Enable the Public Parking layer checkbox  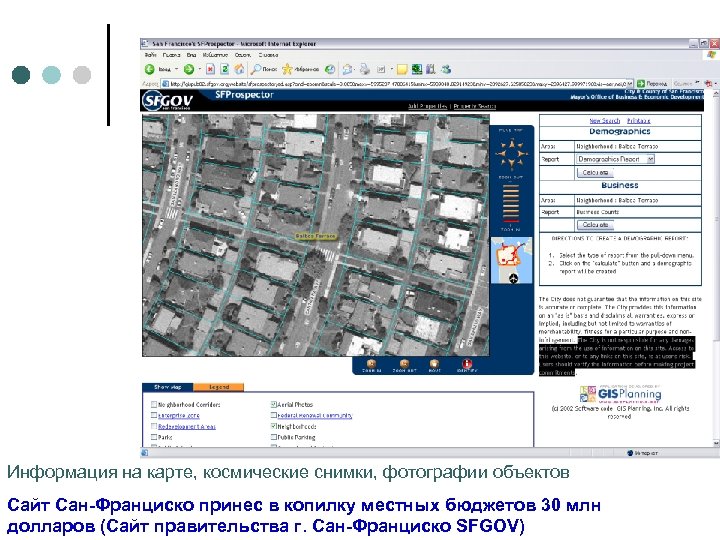coord(274,437)
